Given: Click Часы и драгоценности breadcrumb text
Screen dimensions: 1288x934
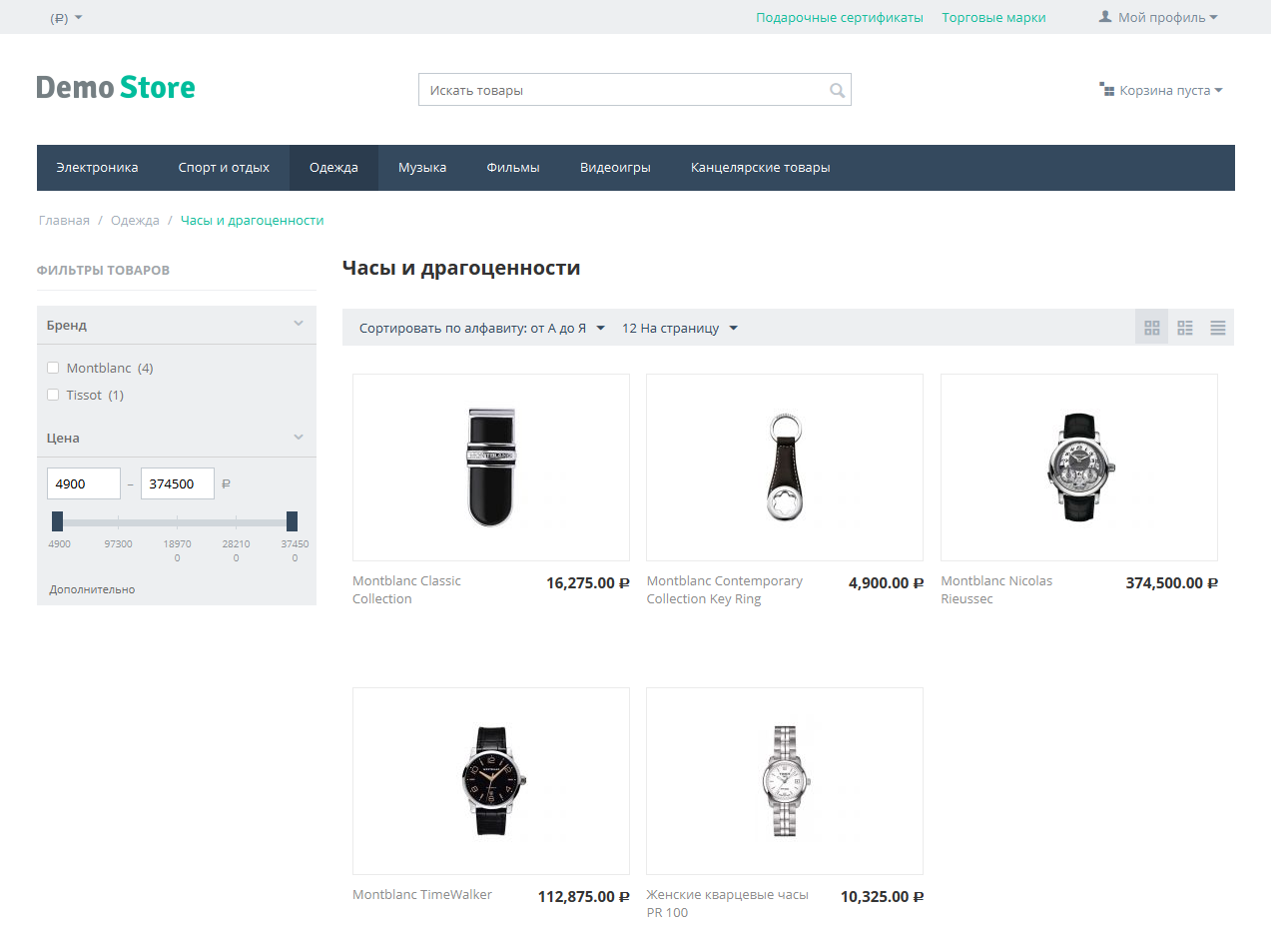Looking at the screenshot, I should 252,220.
